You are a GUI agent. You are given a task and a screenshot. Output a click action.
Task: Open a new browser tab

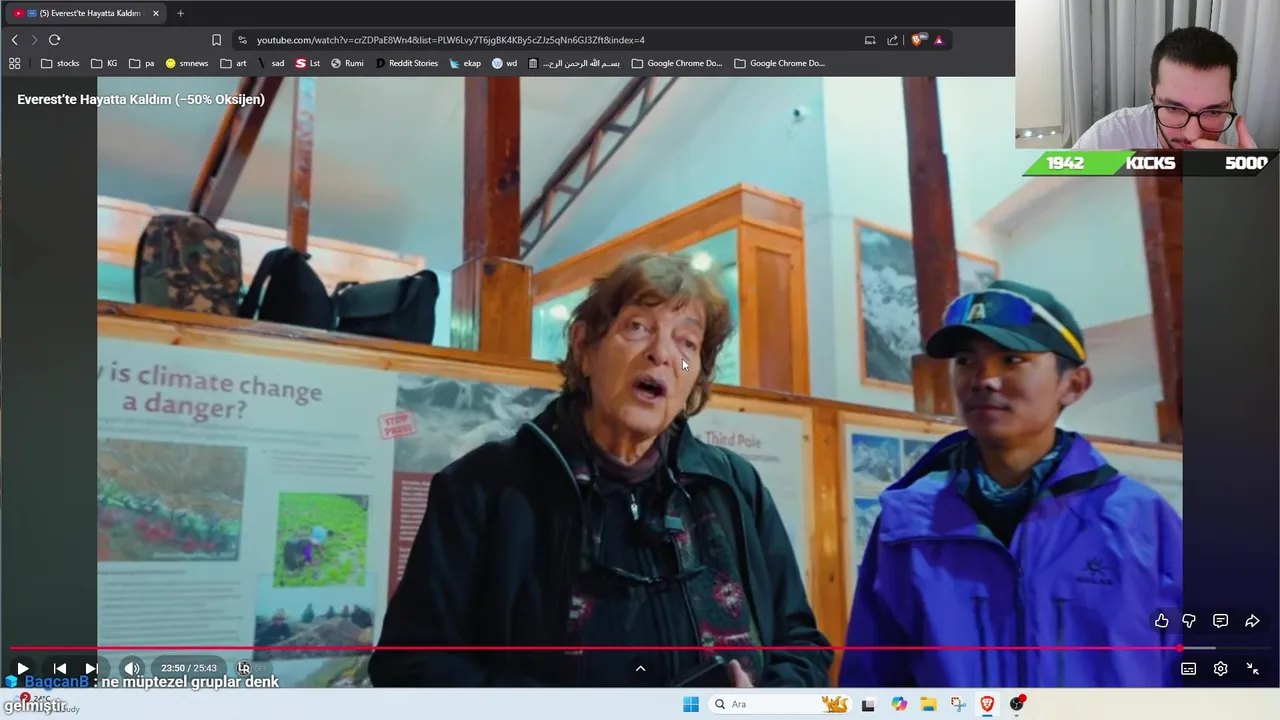point(180,13)
